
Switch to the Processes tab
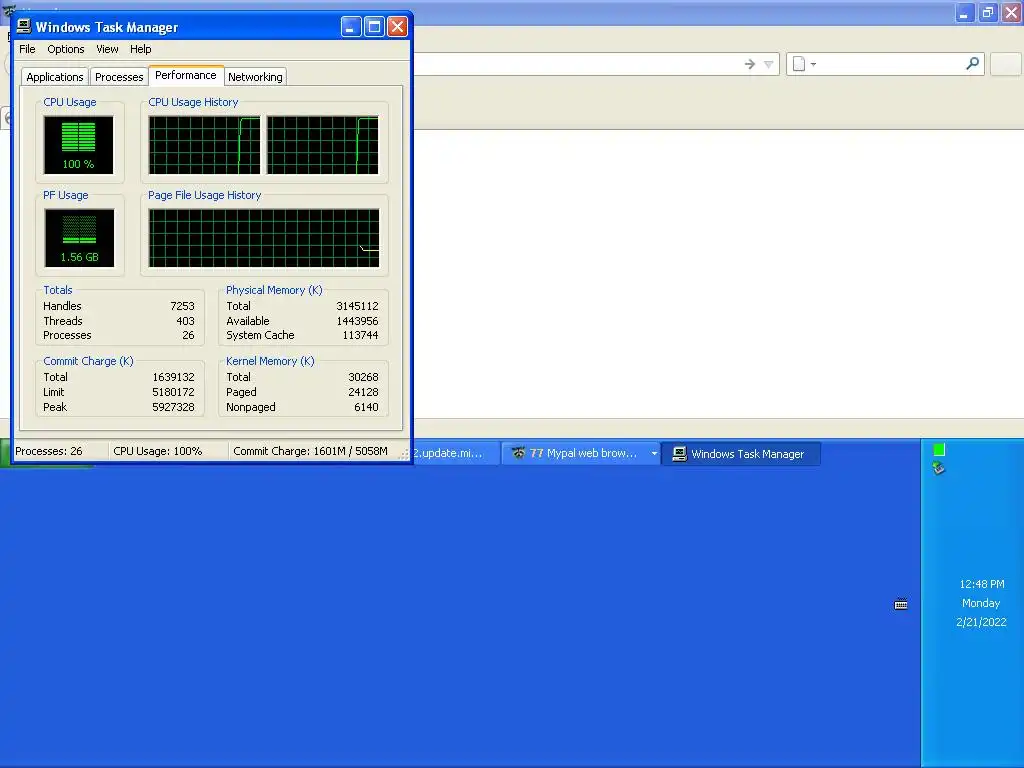tap(119, 77)
